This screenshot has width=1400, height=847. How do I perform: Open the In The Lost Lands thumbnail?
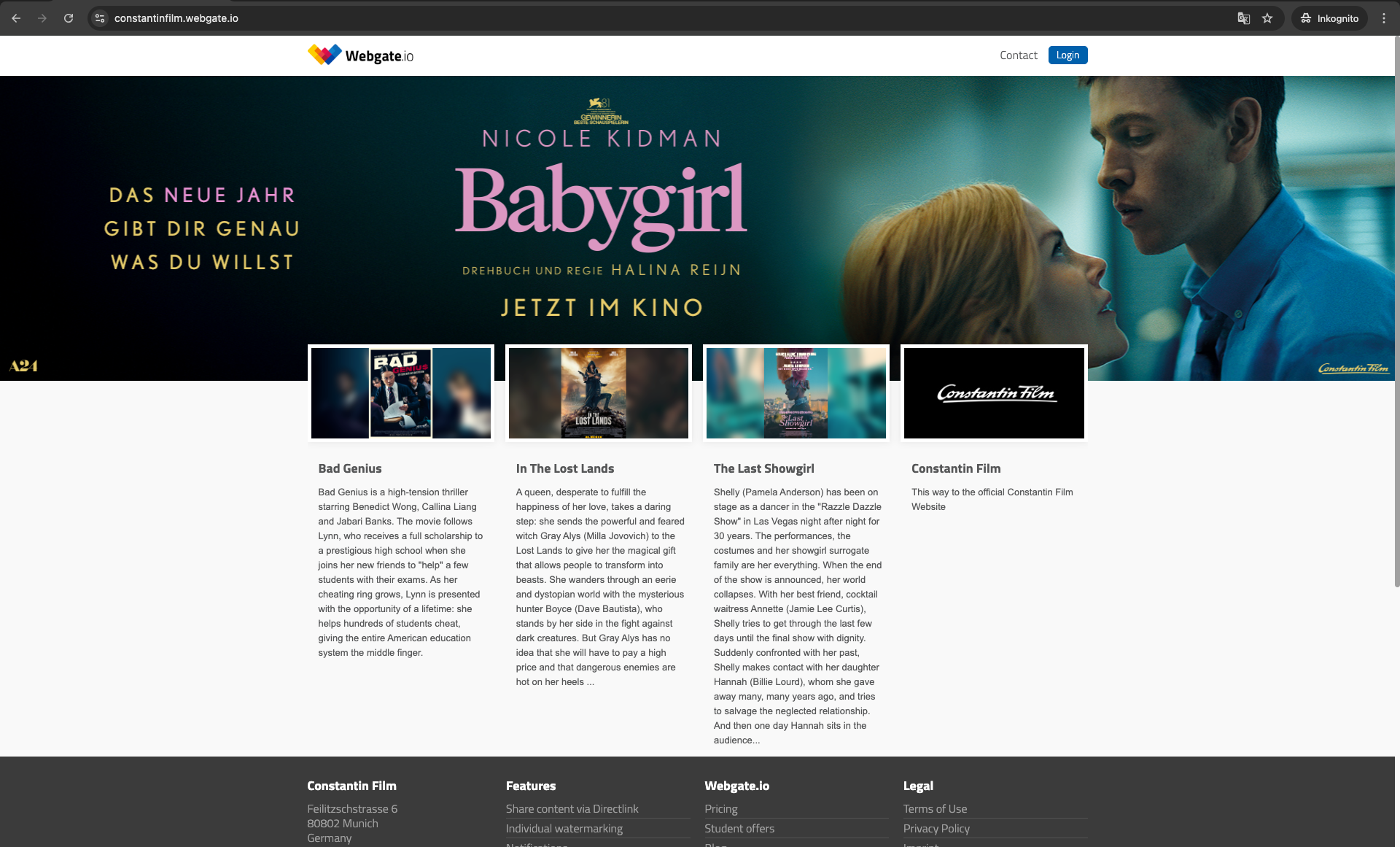click(x=599, y=393)
